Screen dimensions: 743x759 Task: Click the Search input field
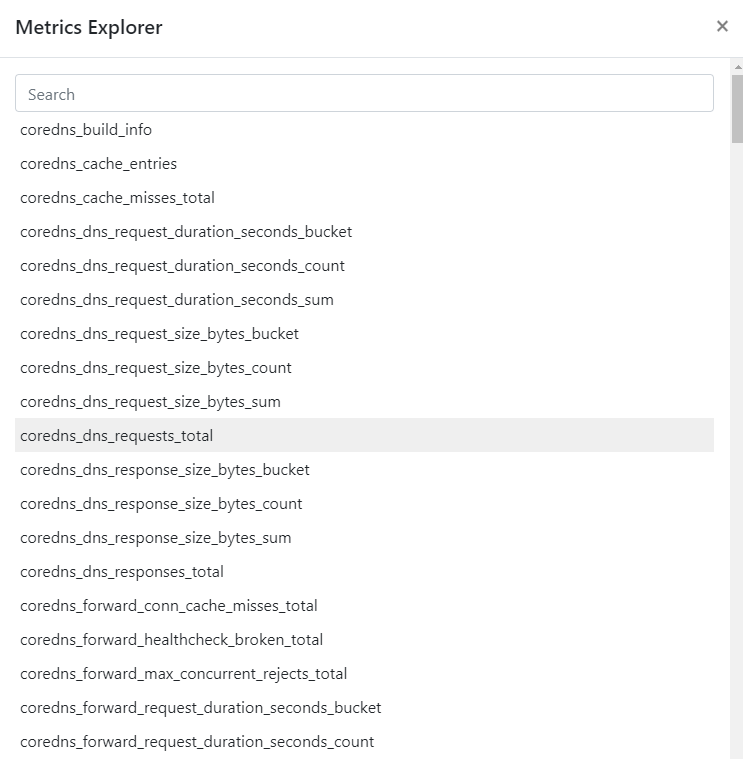[x=364, y=93]
